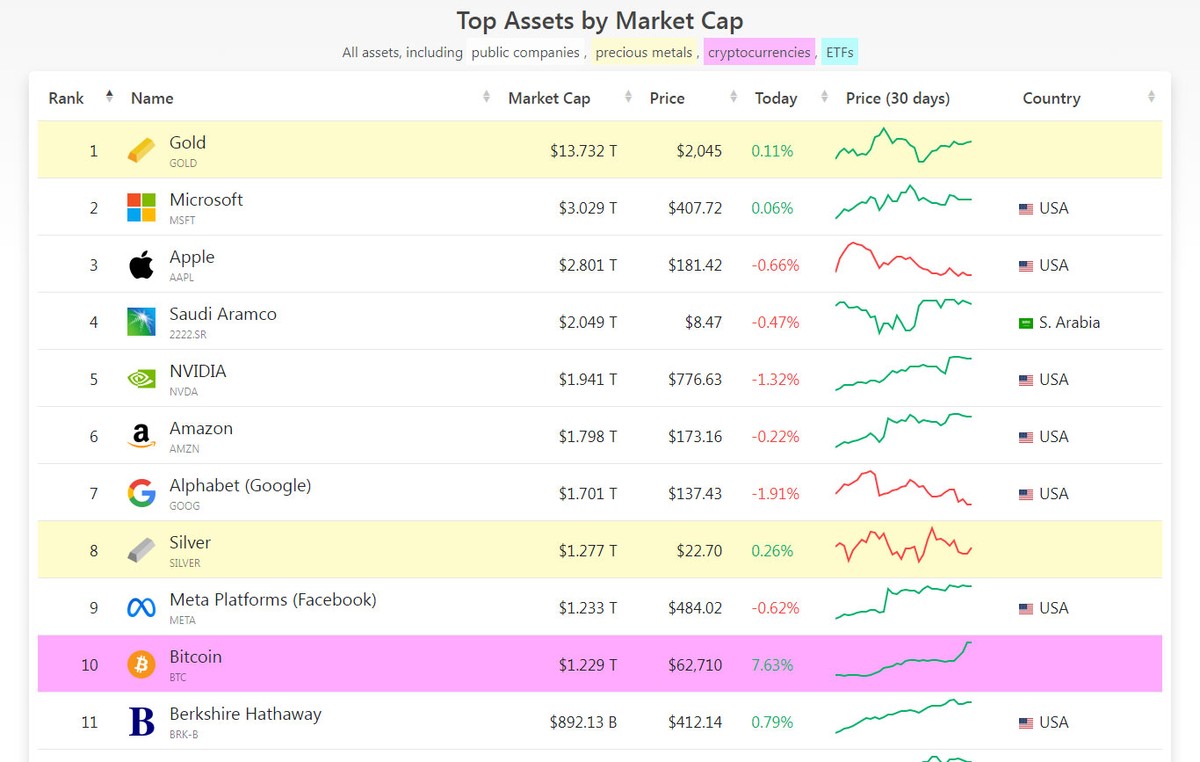Click the Bitcoin coin icon

(x=141, y=664)
